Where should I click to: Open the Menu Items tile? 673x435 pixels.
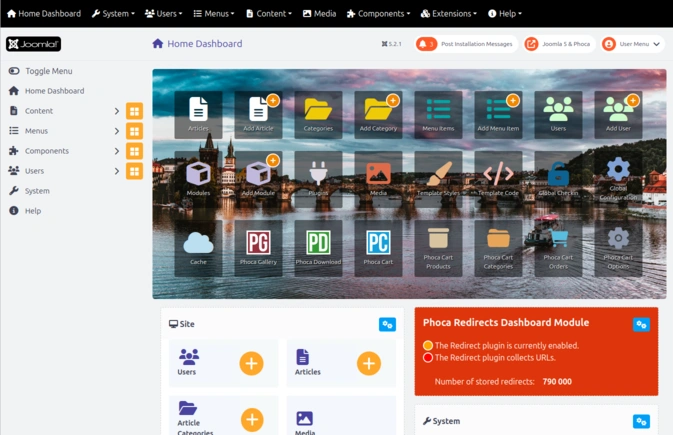point(438,115)
